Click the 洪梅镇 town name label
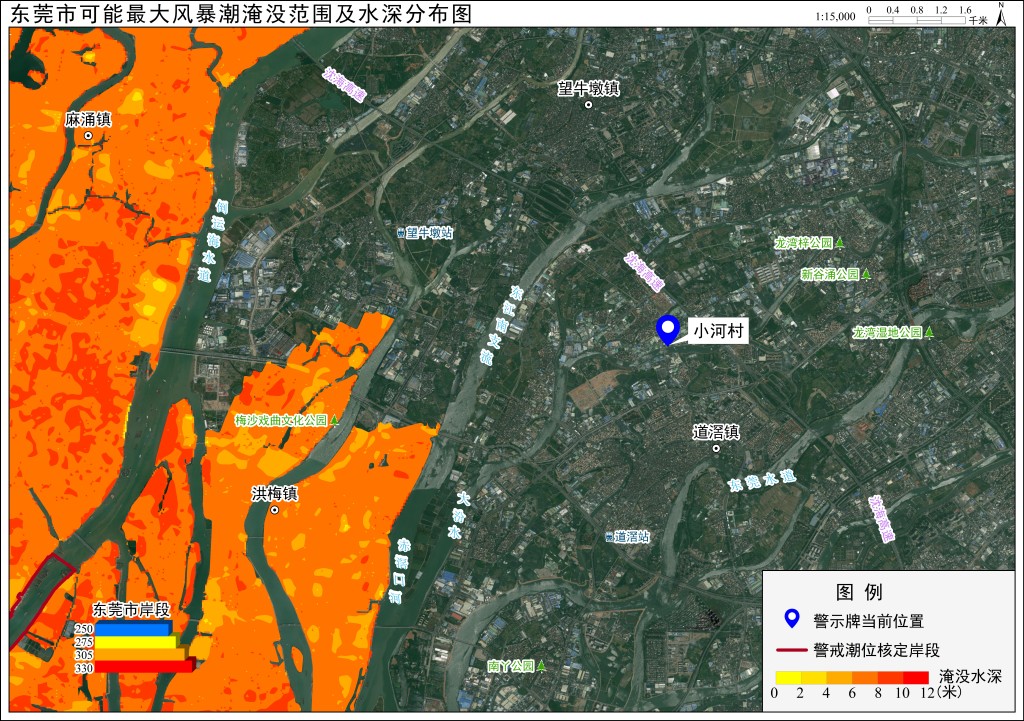Image resolution: width=1024 pixels, height=721 pixels. [x=274, y=494]
